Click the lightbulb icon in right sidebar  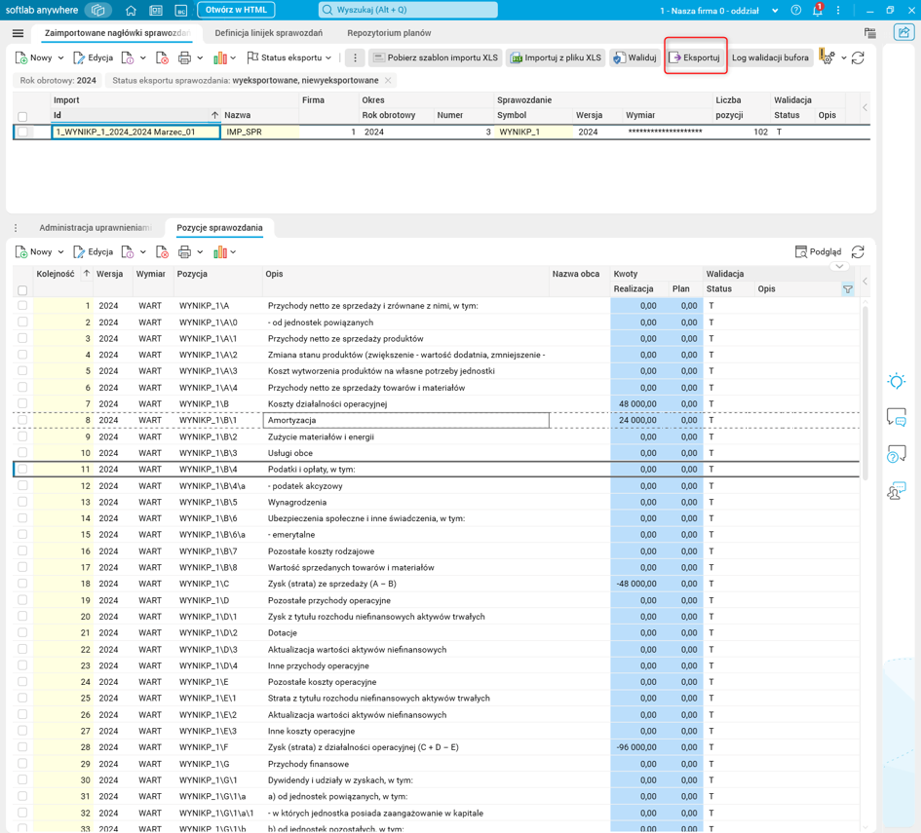pyautogui.click(x=896, y=381)
